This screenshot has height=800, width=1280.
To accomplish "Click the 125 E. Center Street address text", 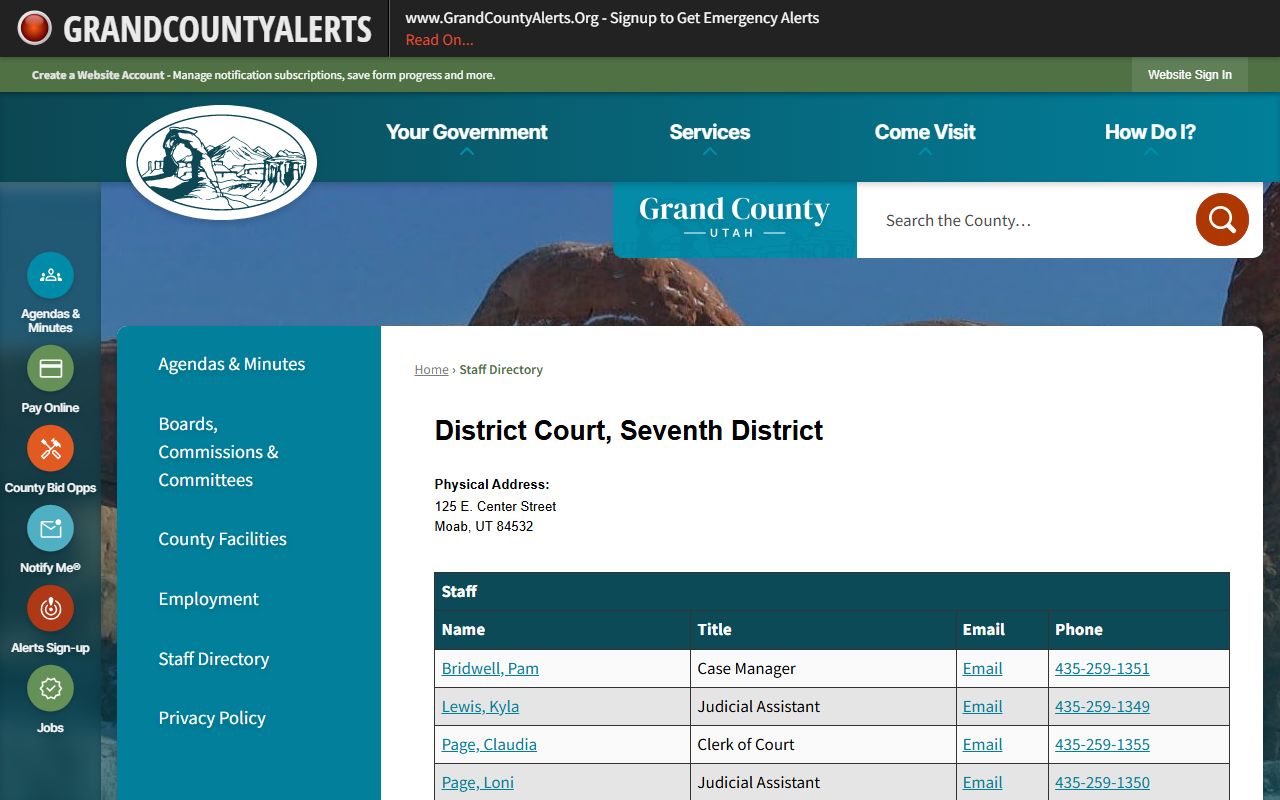I will [496, 506].
